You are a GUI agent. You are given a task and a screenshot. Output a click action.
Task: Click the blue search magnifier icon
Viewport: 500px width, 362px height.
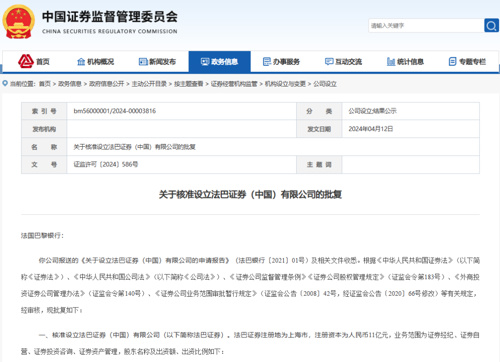[491, 25]
